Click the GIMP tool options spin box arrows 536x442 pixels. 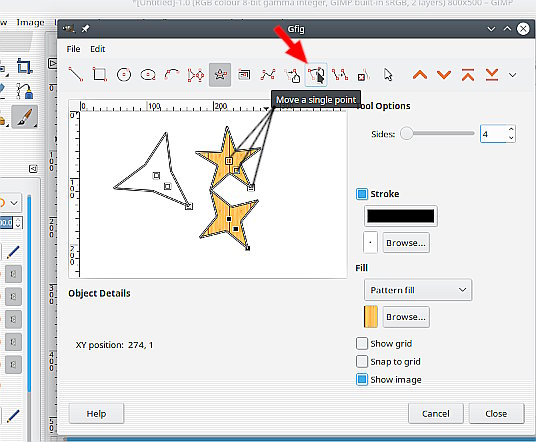(x=18, y=223)
